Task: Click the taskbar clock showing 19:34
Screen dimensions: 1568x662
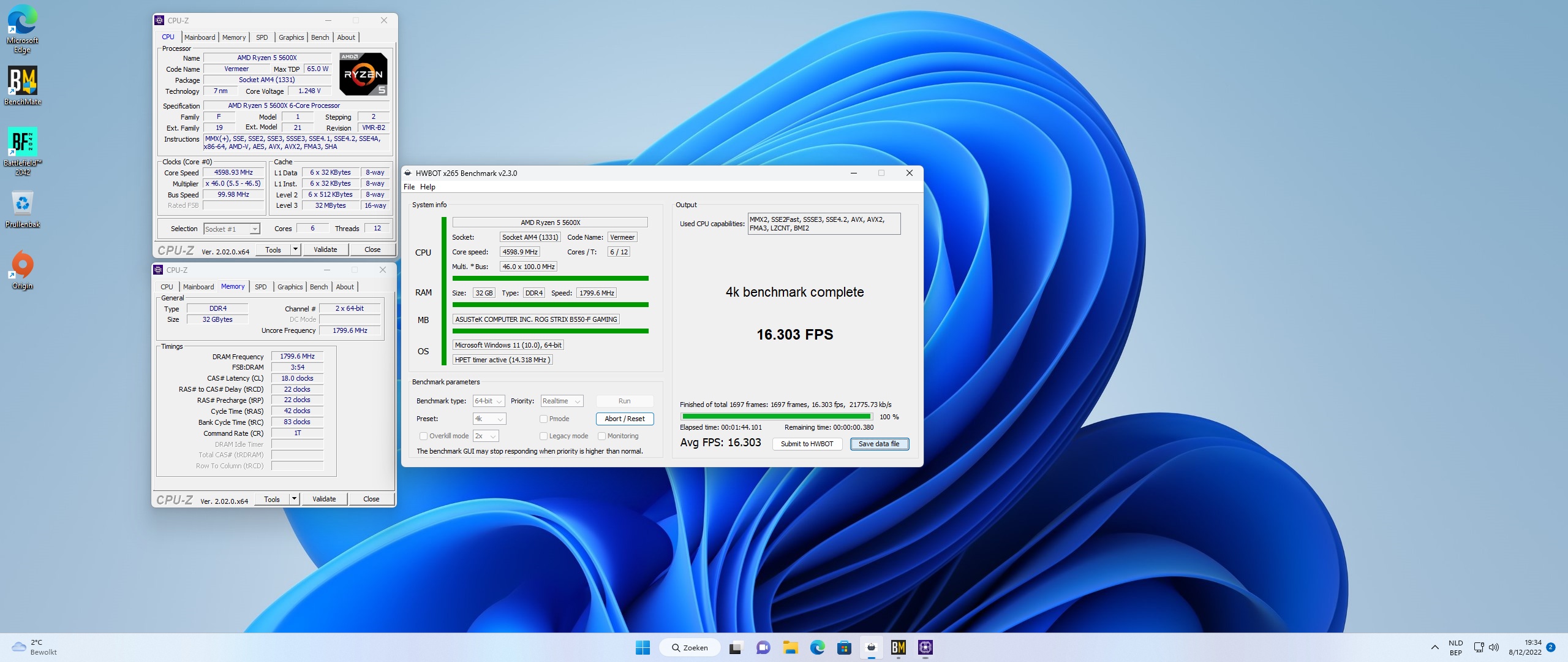Action: click(x=1525, y=647)
